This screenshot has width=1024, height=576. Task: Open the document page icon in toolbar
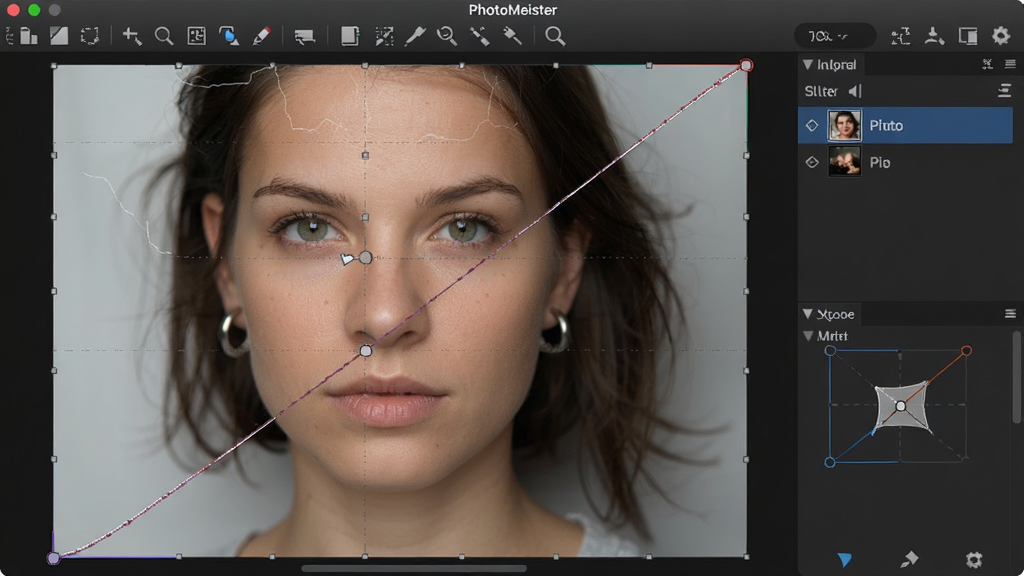click(350, 36)
